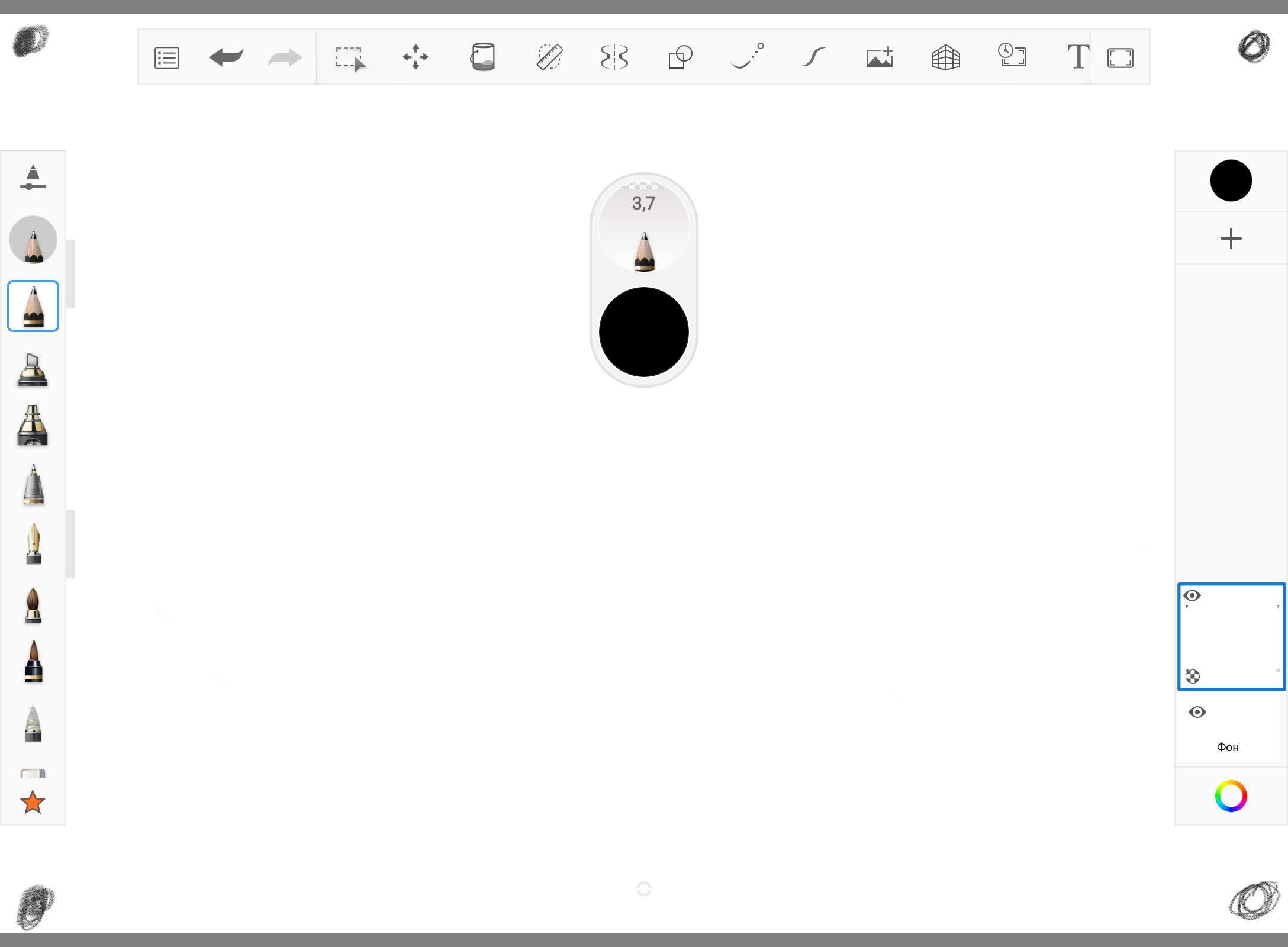Open the rainbow color wheel
Screen dimensions: 1288x947
(x=1231, y=796)
